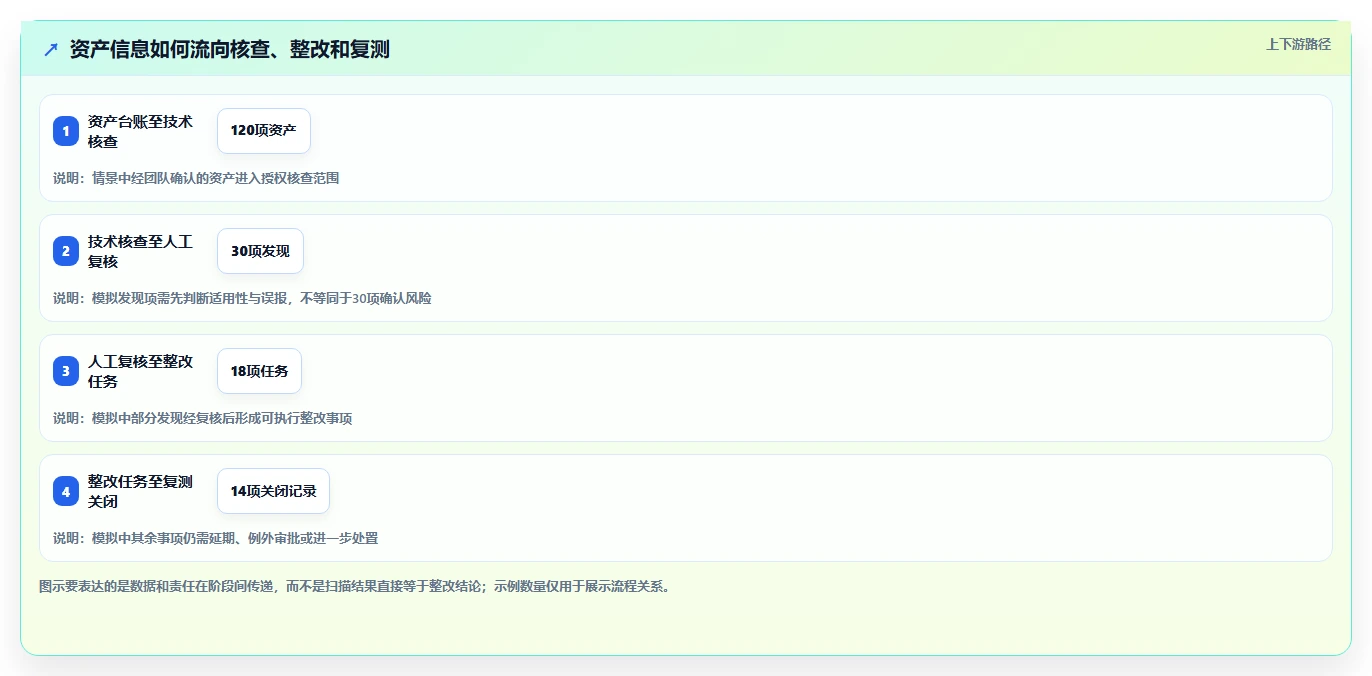
Task: Select the 18项任务 chip
Action: 259,371
